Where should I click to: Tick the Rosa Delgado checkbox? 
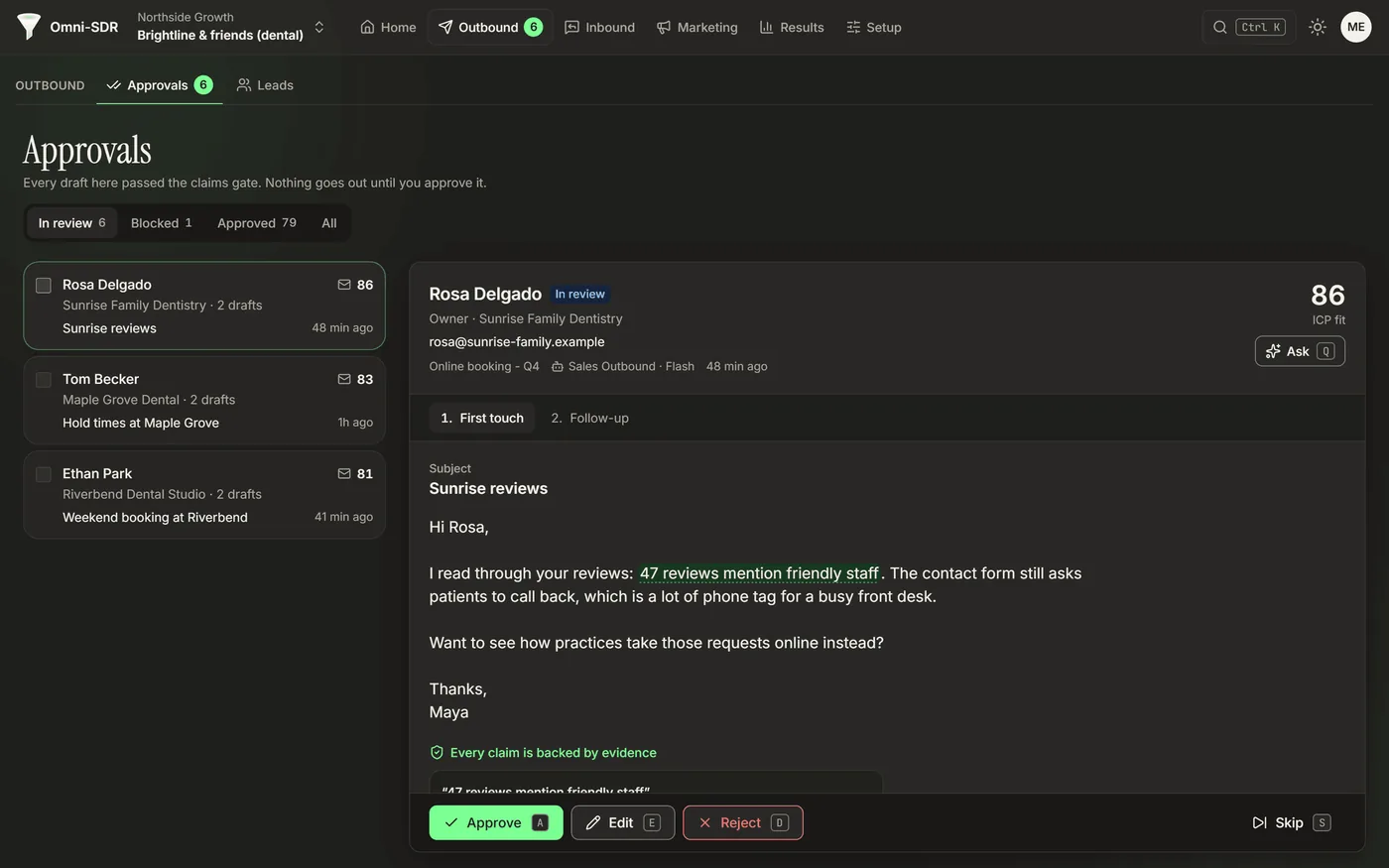point(44,286)
